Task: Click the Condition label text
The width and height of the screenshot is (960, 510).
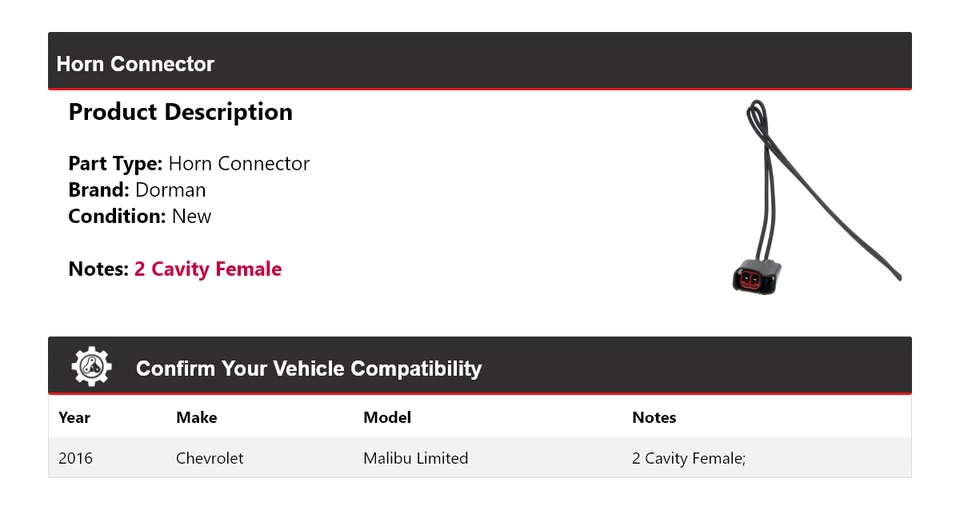Action: coord(116,216)
